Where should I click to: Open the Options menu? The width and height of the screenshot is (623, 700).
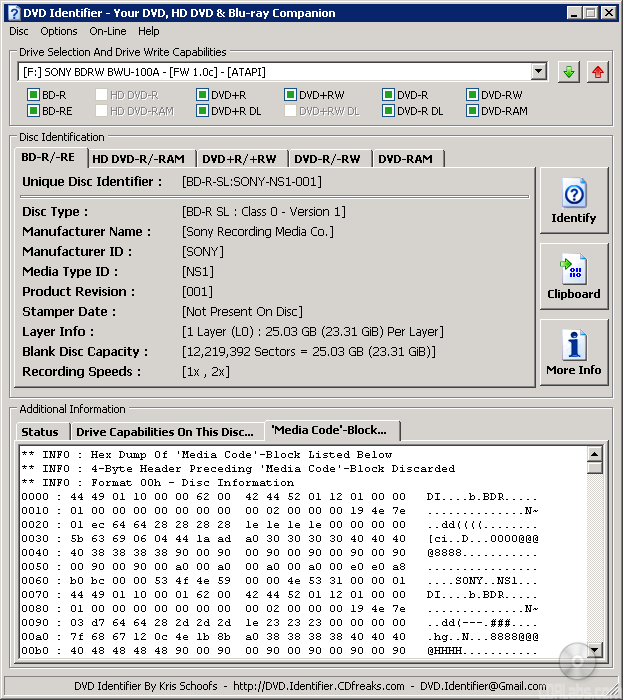58,31
